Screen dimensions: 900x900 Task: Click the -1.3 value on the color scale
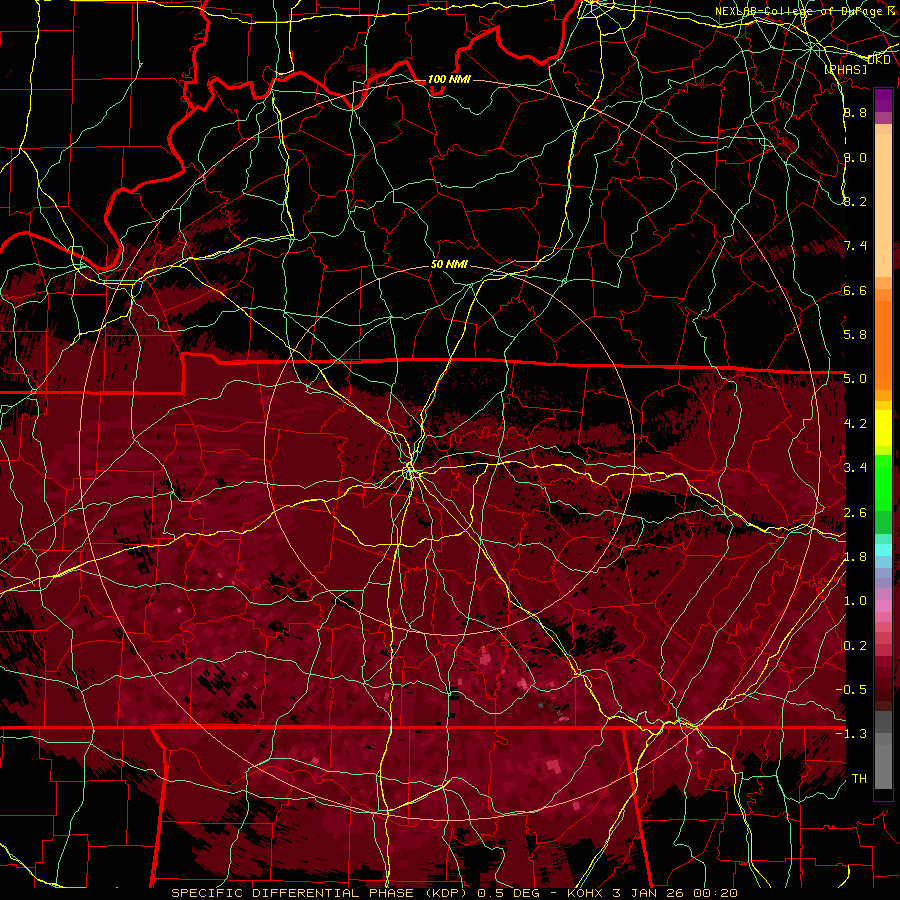(x=851, y=734)
